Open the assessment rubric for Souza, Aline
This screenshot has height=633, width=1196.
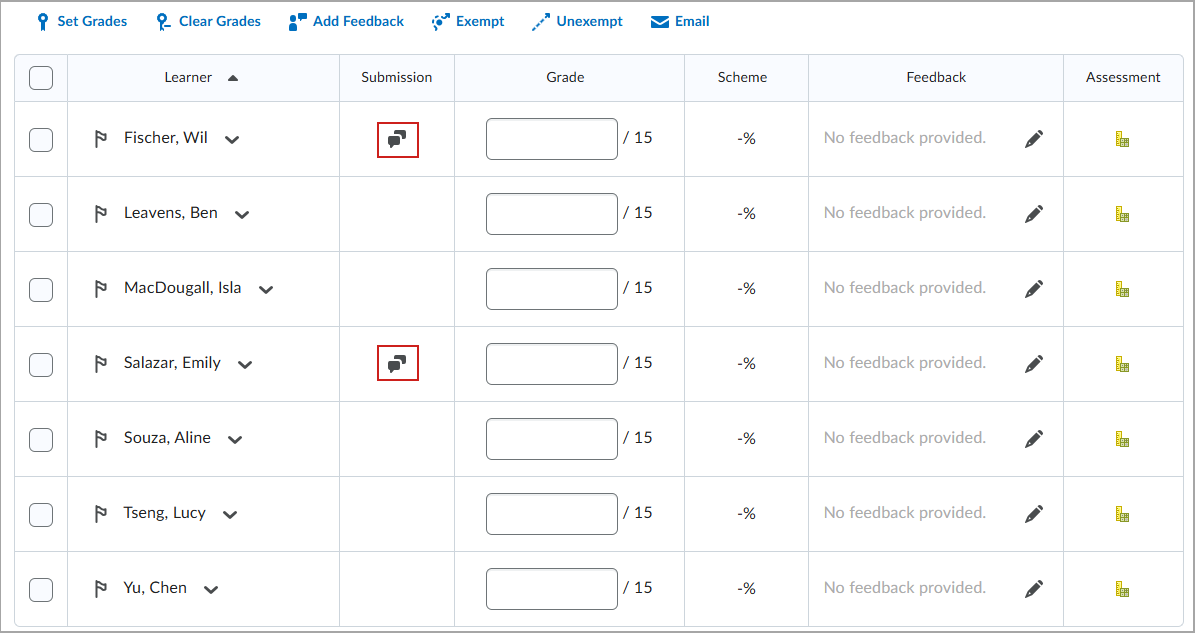click(1122, 438)
